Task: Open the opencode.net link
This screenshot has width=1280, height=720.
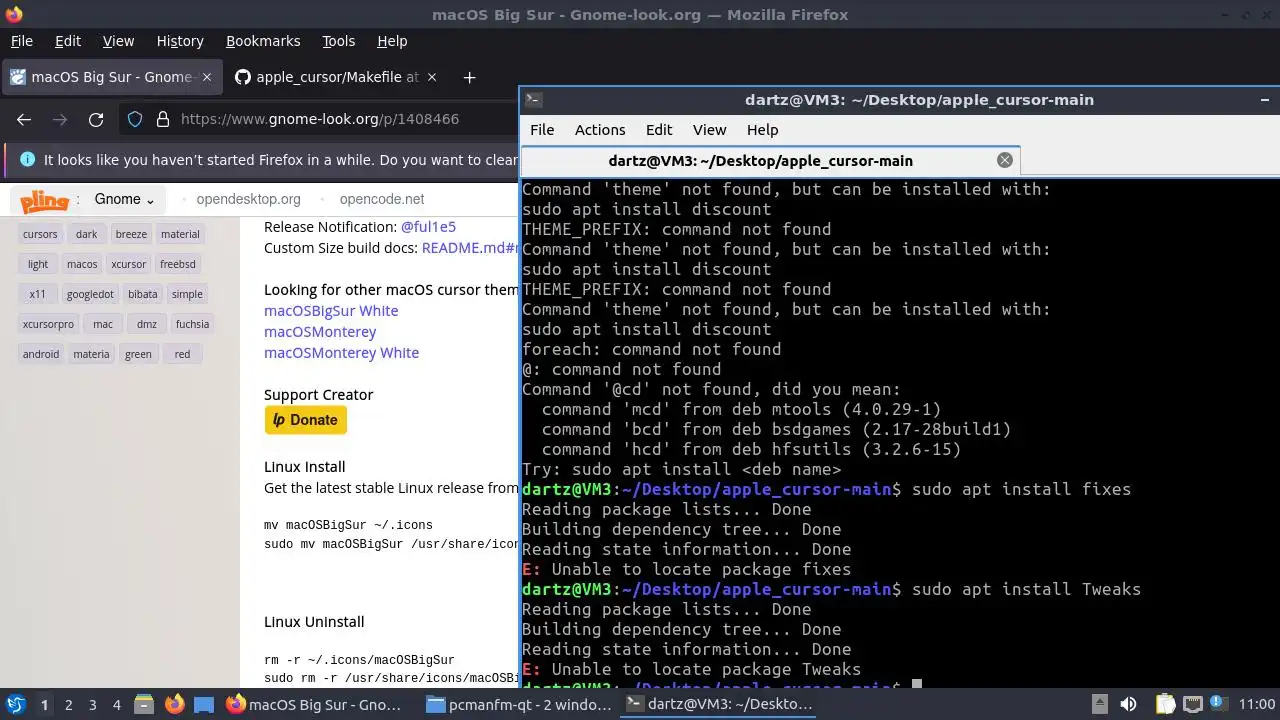Action: click(x=382, y=199)
